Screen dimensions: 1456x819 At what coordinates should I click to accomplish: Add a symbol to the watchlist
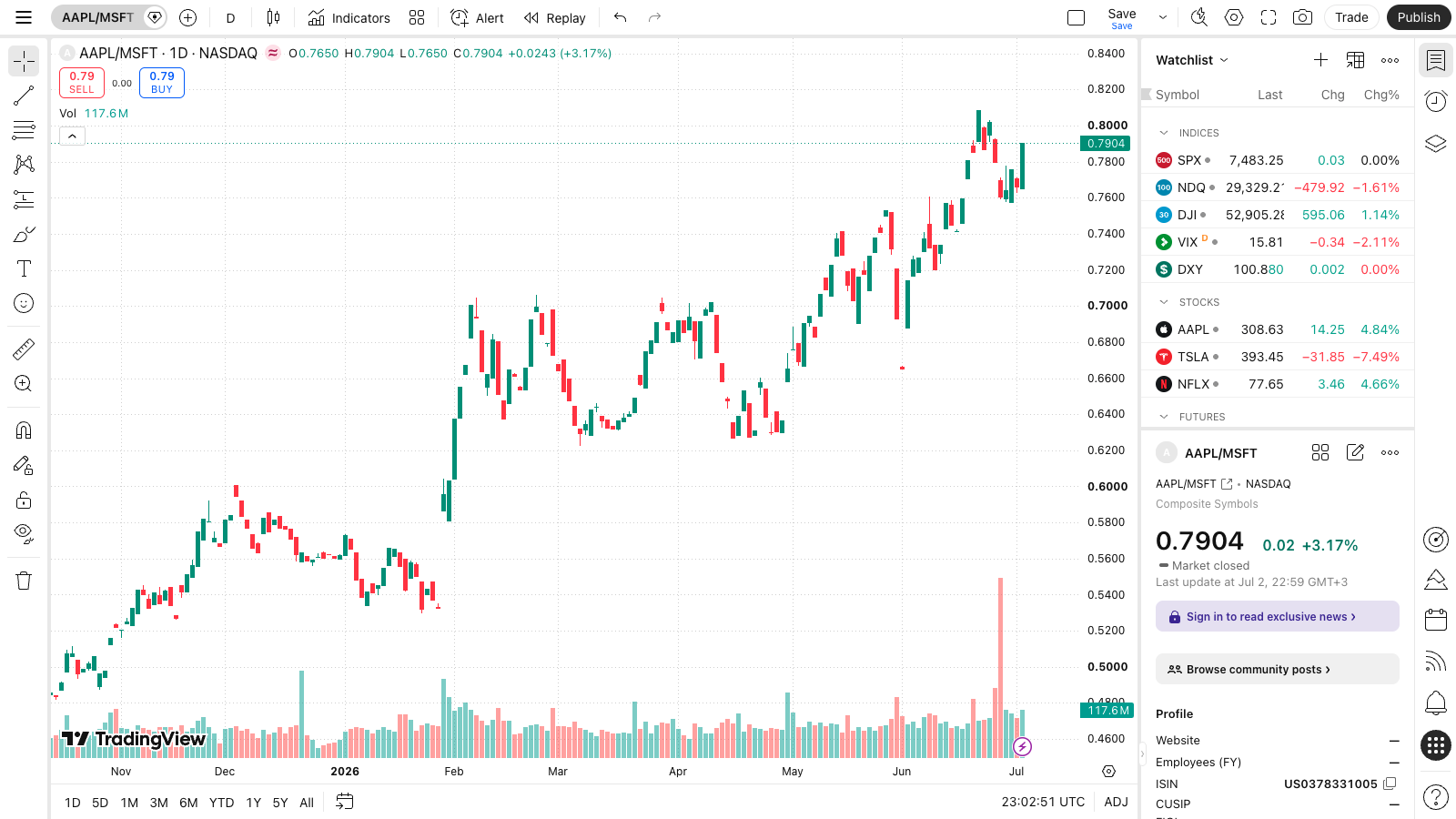[1320, 60]
